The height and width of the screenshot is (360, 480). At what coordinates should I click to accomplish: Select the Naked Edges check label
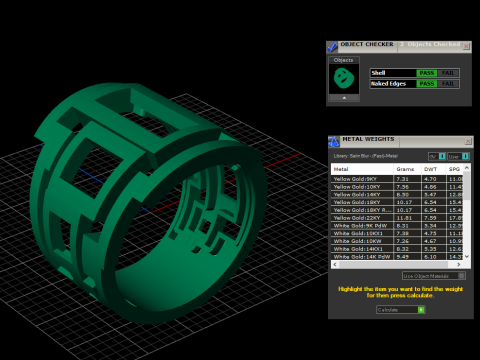point(388,84)
